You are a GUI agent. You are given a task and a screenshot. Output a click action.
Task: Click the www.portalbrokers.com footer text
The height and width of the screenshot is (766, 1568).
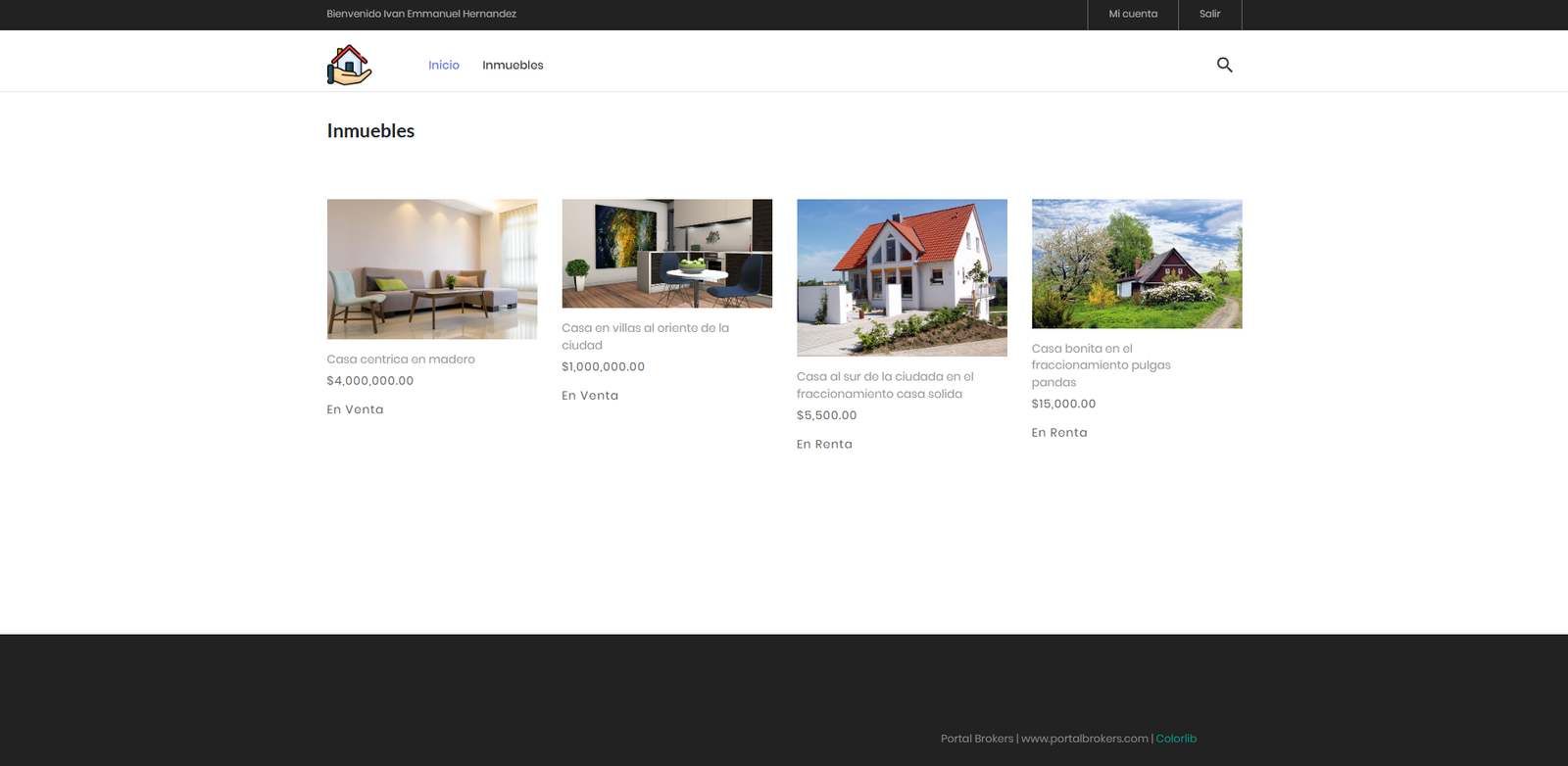point(1085,739)
